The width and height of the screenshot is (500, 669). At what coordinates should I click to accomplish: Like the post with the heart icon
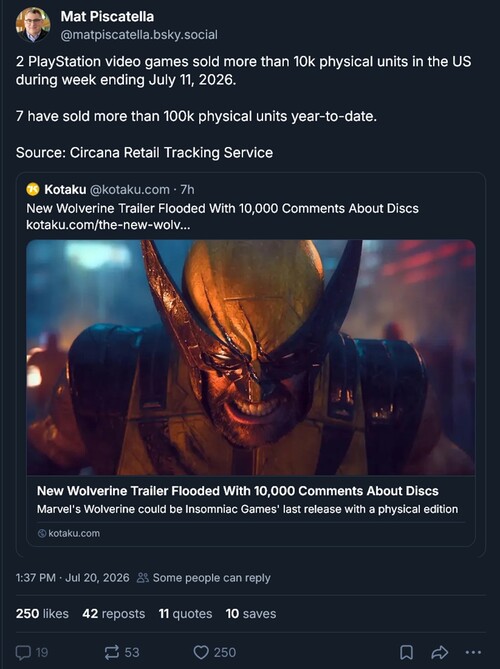201,652
